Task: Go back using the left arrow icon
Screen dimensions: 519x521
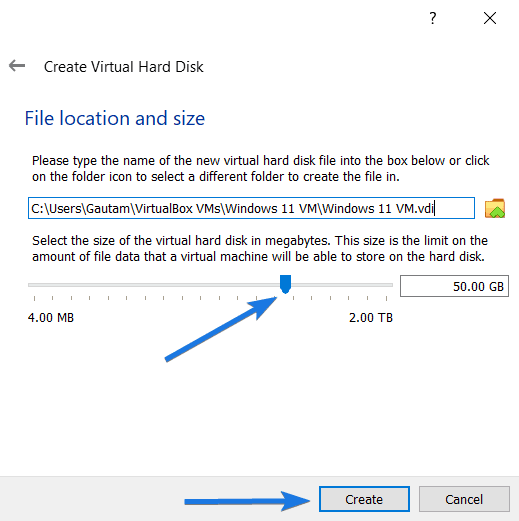Action: [x=17, y=66]
